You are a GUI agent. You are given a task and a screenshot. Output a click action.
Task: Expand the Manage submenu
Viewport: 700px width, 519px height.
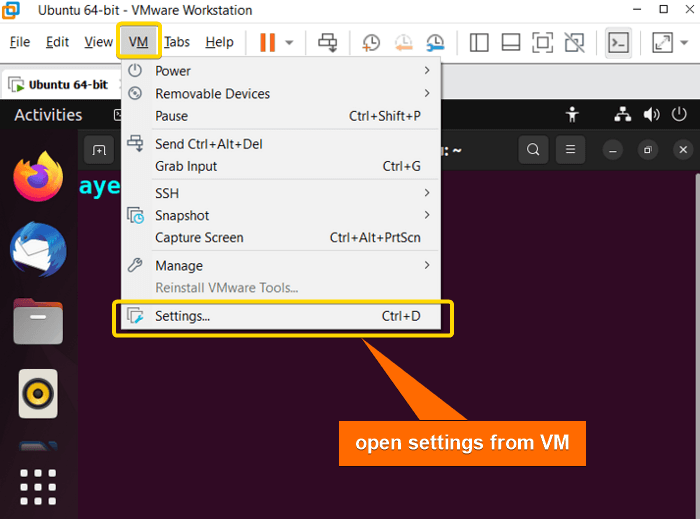tap(281, 266)
